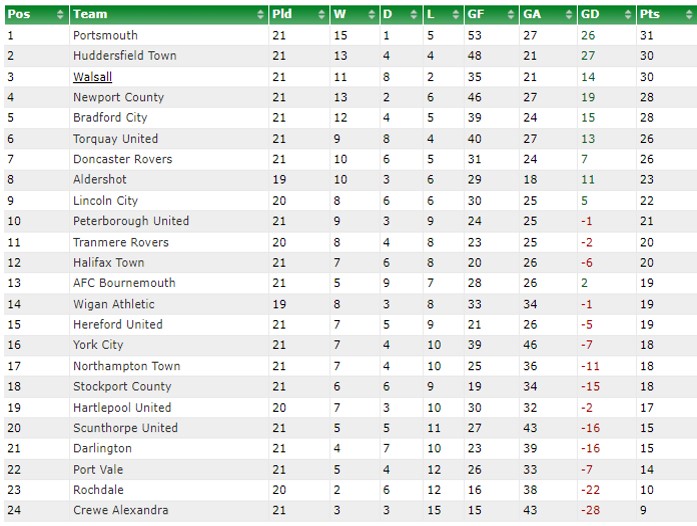Screen dimensions: 697x526
Task: Sort table by the Pos sort arrows
Action: [x=60, y=15]
